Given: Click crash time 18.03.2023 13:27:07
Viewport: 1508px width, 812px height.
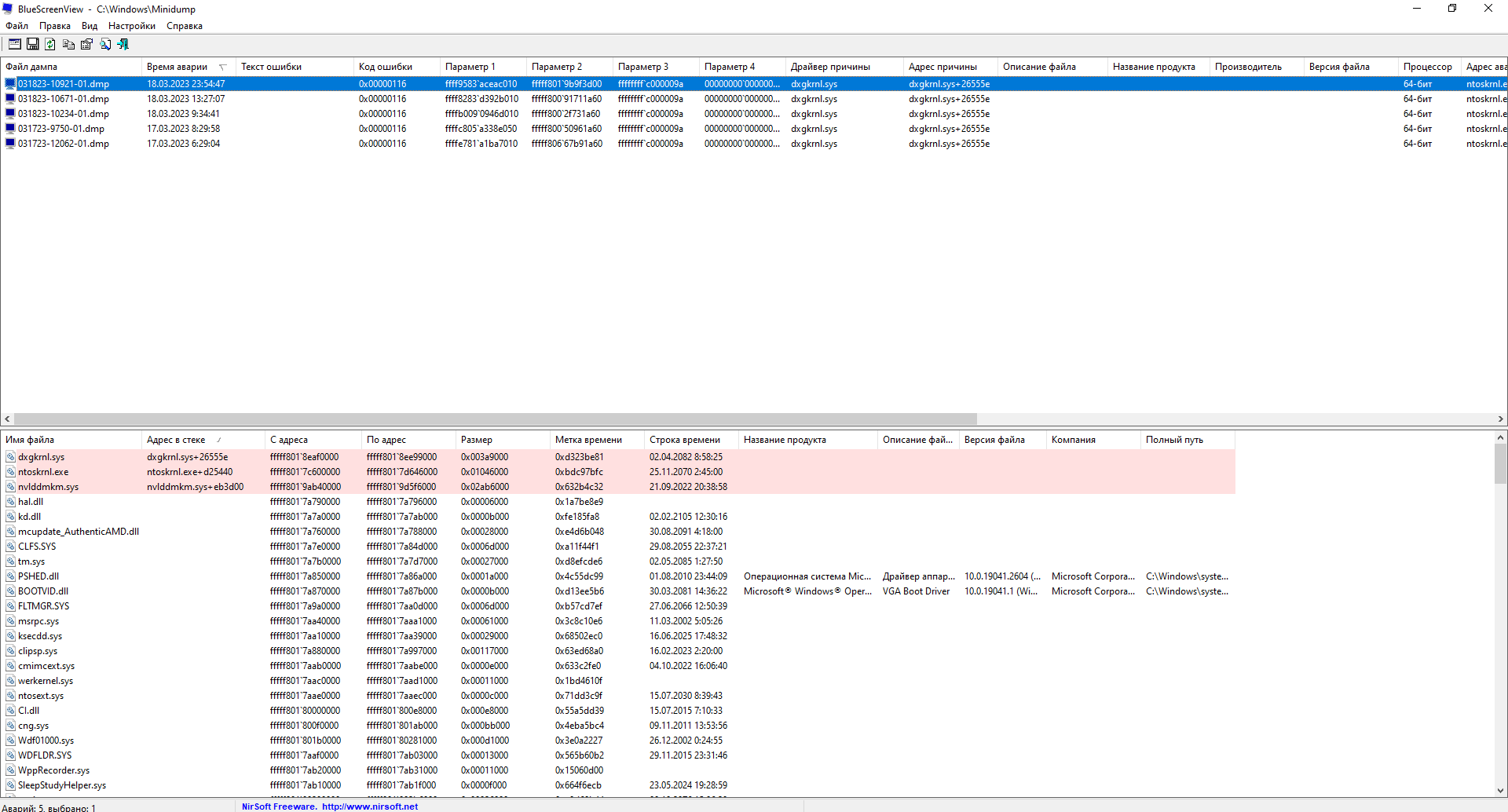Looking at the screenshot, I should pyautogui.click(x=185, y=99).
